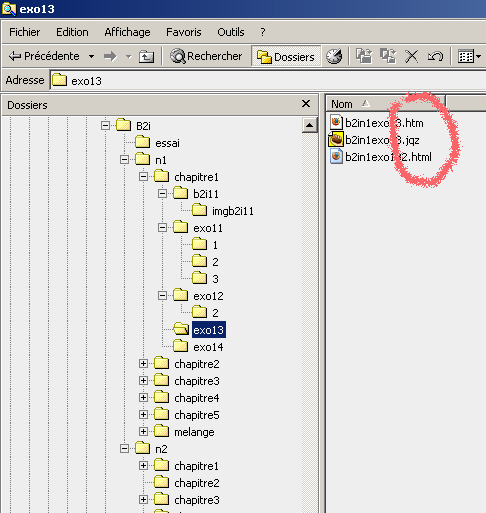Open the Affichage menu
The width and height of the screenshot is (486, 513).
point(127,32)
